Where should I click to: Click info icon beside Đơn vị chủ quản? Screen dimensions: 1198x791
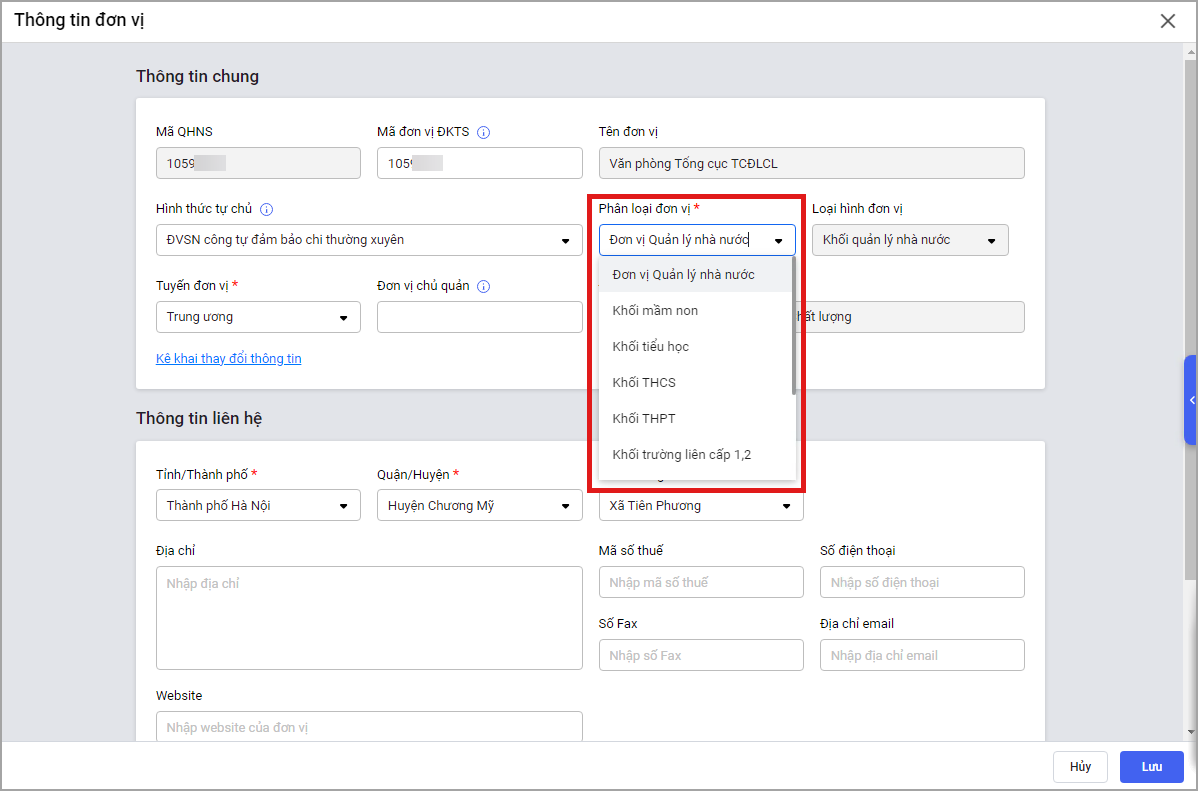[x=483, y=286]
